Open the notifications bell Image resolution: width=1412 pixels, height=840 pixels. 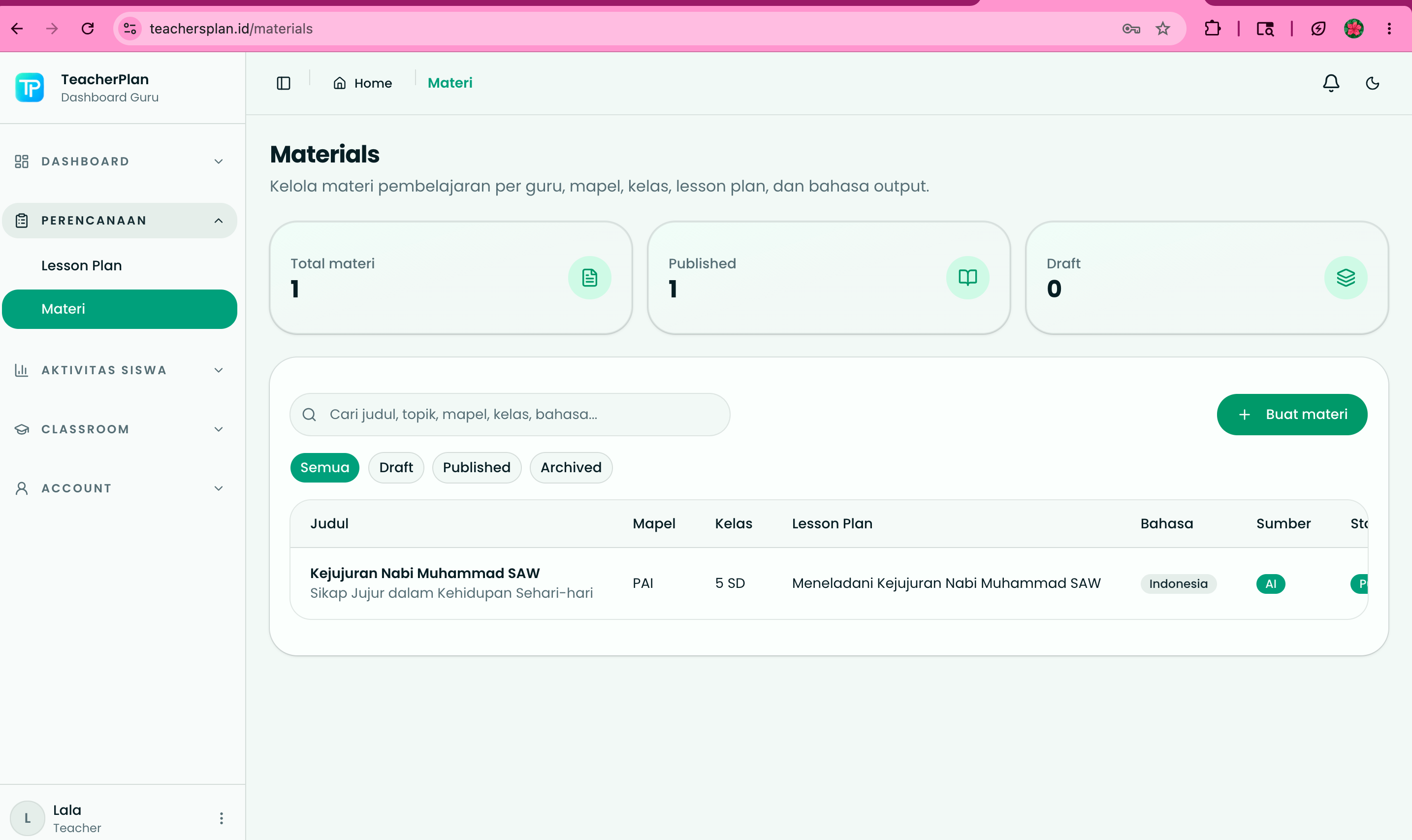coord(1330,83)
